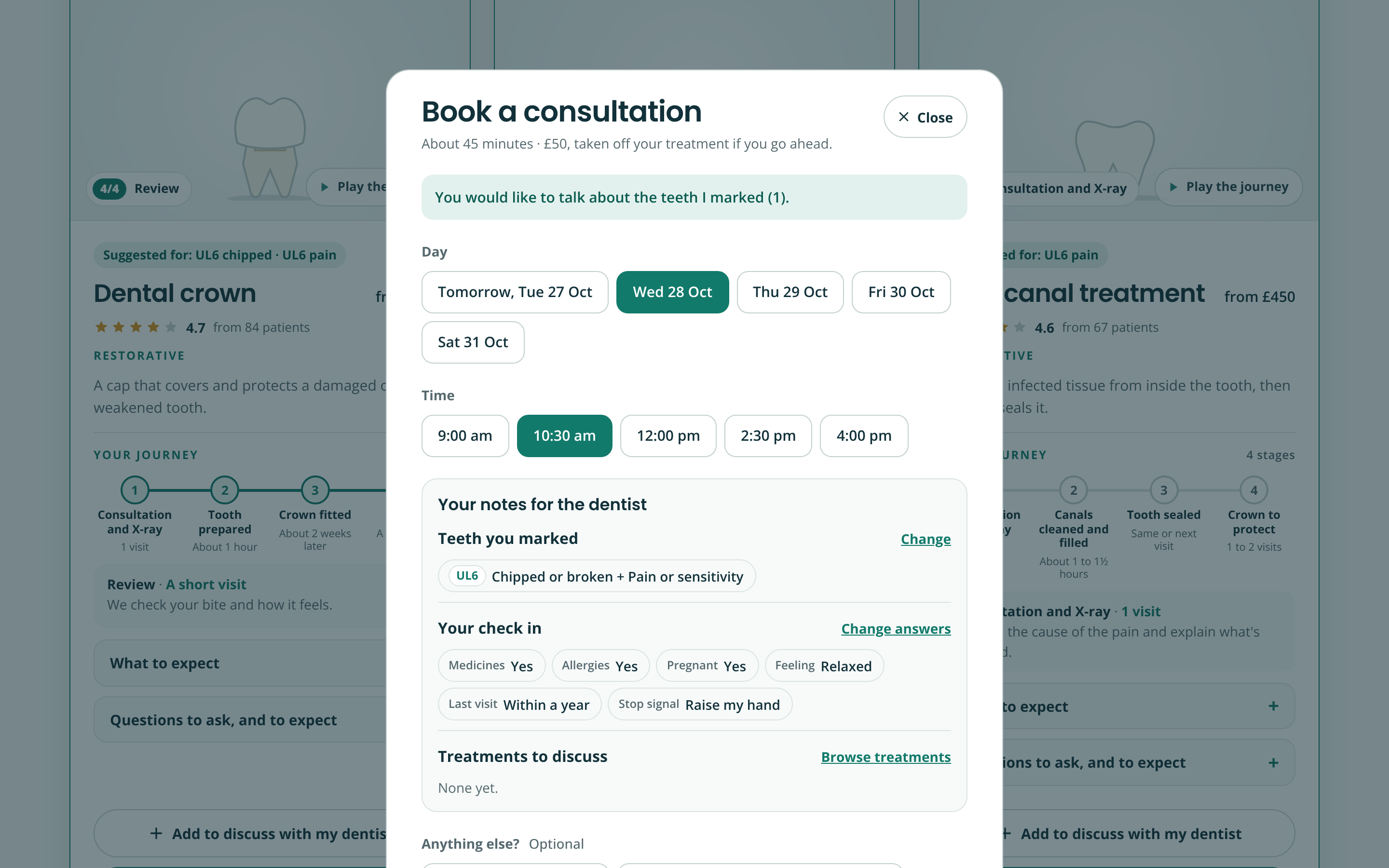The image size is (1389, 868).
Task: Click the UL6 tooth badge
Action: click(x=467, y=576)
